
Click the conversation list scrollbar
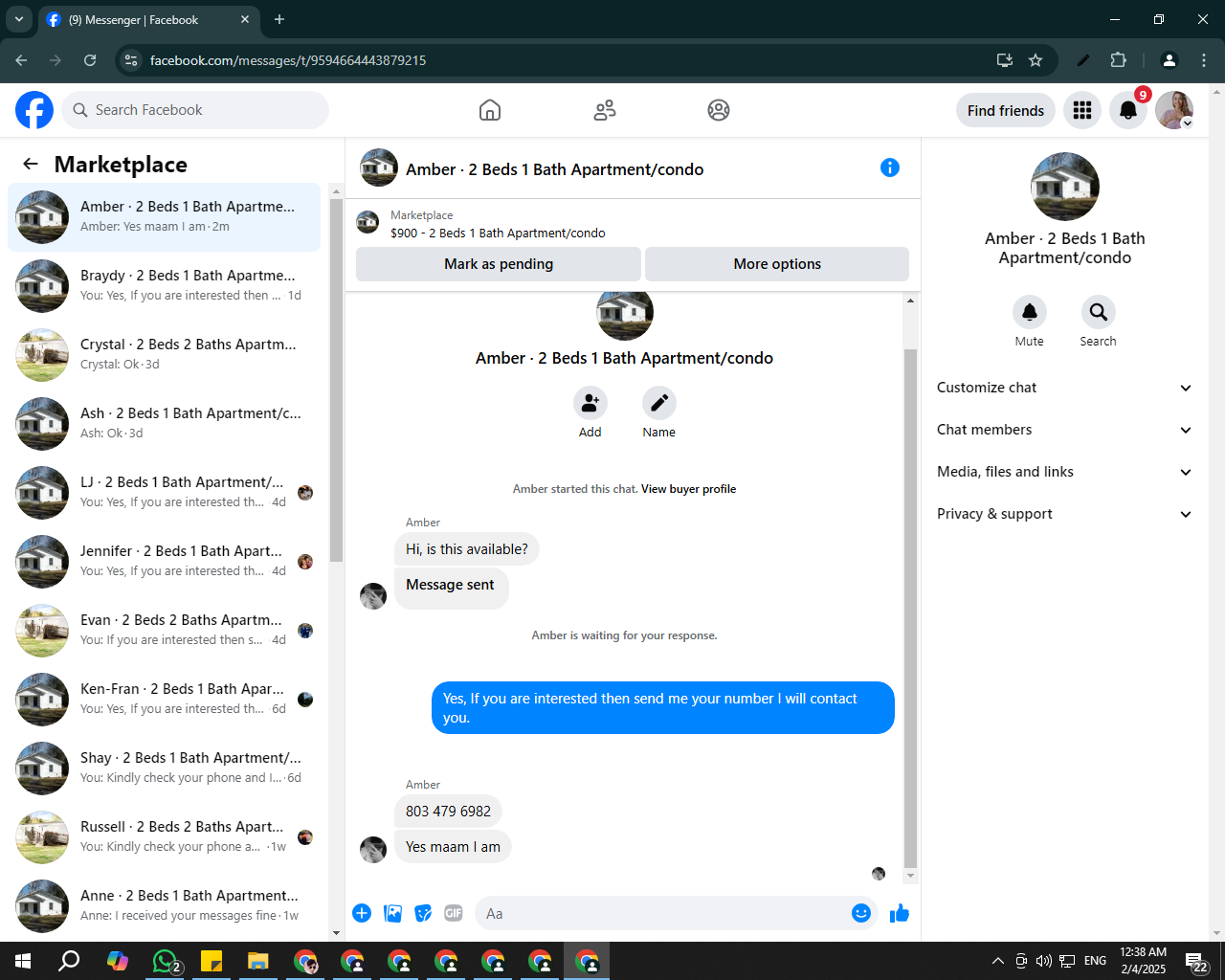[336, 381]
